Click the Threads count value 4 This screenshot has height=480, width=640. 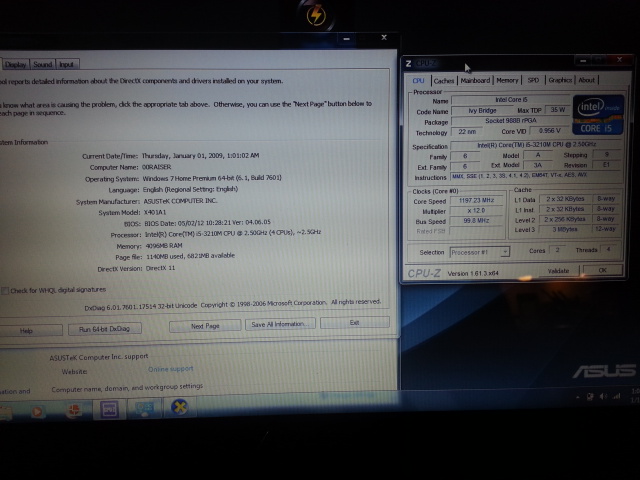coord(609,249)
